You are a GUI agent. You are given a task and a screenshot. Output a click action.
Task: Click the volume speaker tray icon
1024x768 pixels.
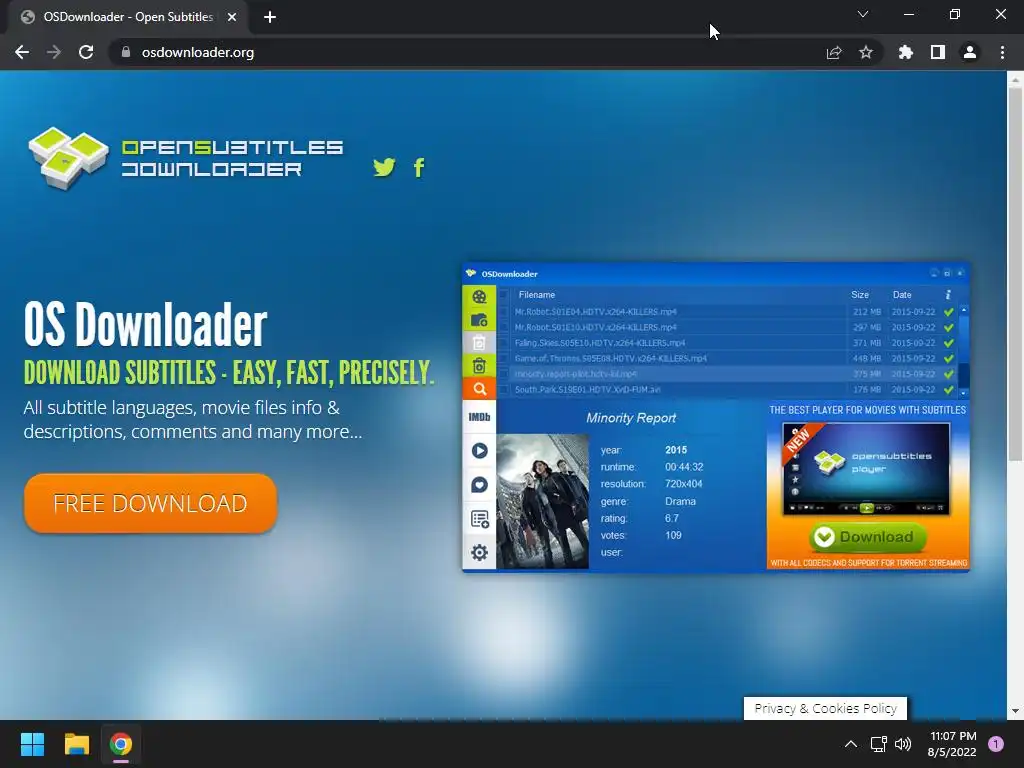(903, 744)
